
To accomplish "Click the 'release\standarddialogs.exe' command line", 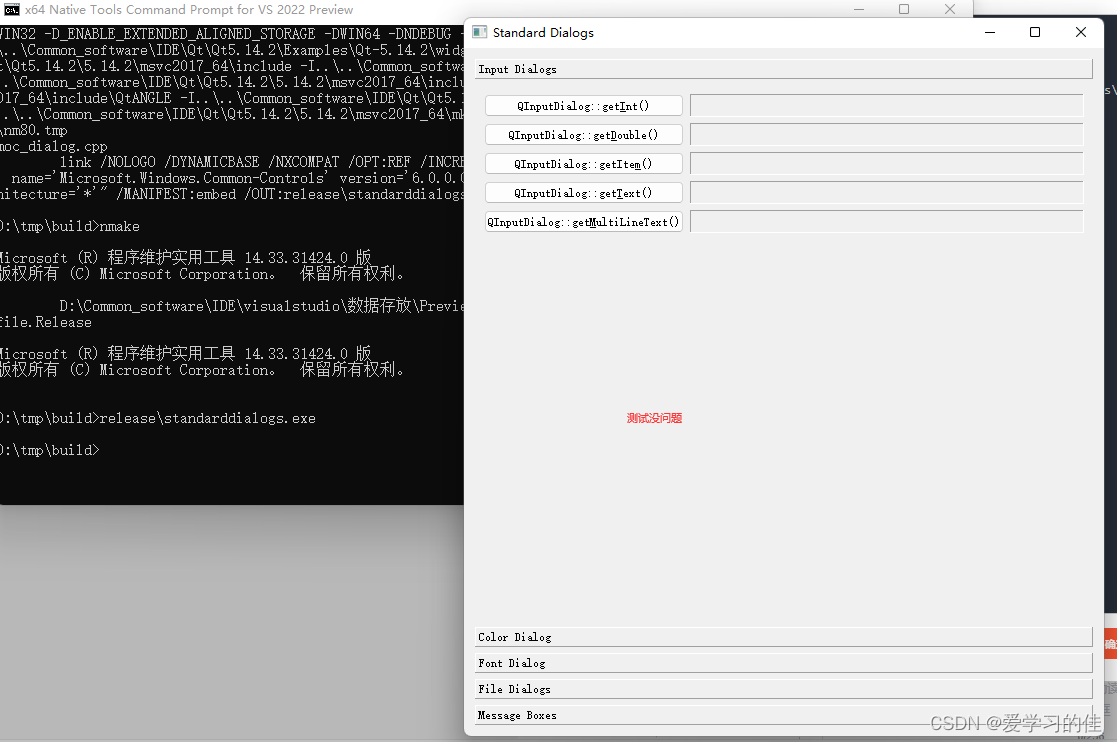I will click(x=157, y=418).
